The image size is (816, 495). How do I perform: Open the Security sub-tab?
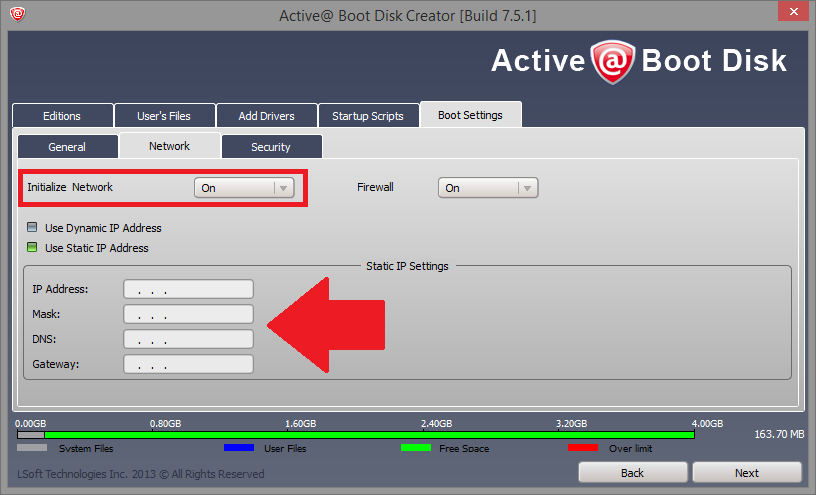[x=271, y=147]
